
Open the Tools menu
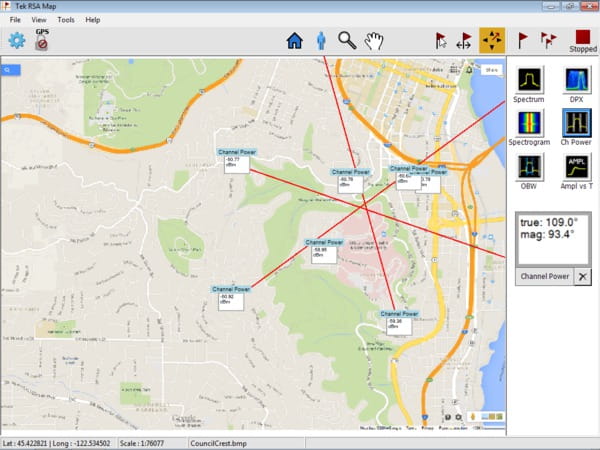pyautogui.click(x=66, y=20)
